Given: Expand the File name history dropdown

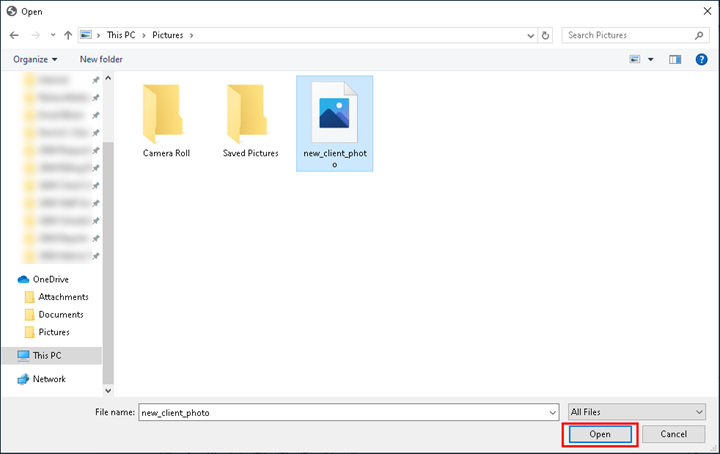Looking at the screenshot, I should [551, 411].
